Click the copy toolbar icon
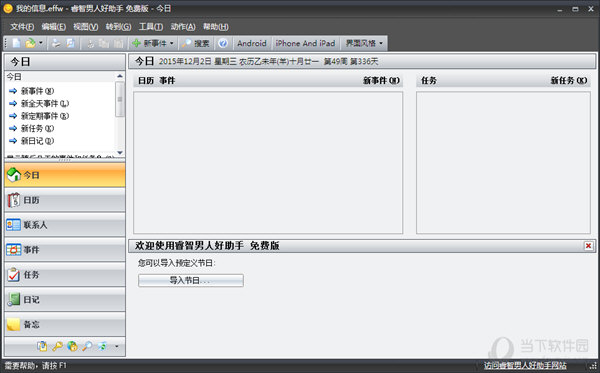Image resolution: width=600 pixels, height=373 pixels. coord(104,43)
